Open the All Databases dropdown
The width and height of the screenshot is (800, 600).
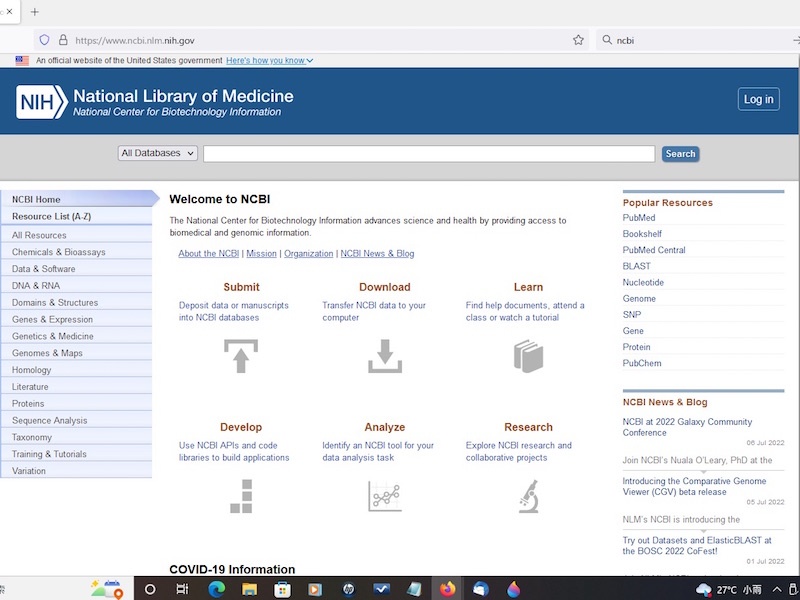coord(158,153)
